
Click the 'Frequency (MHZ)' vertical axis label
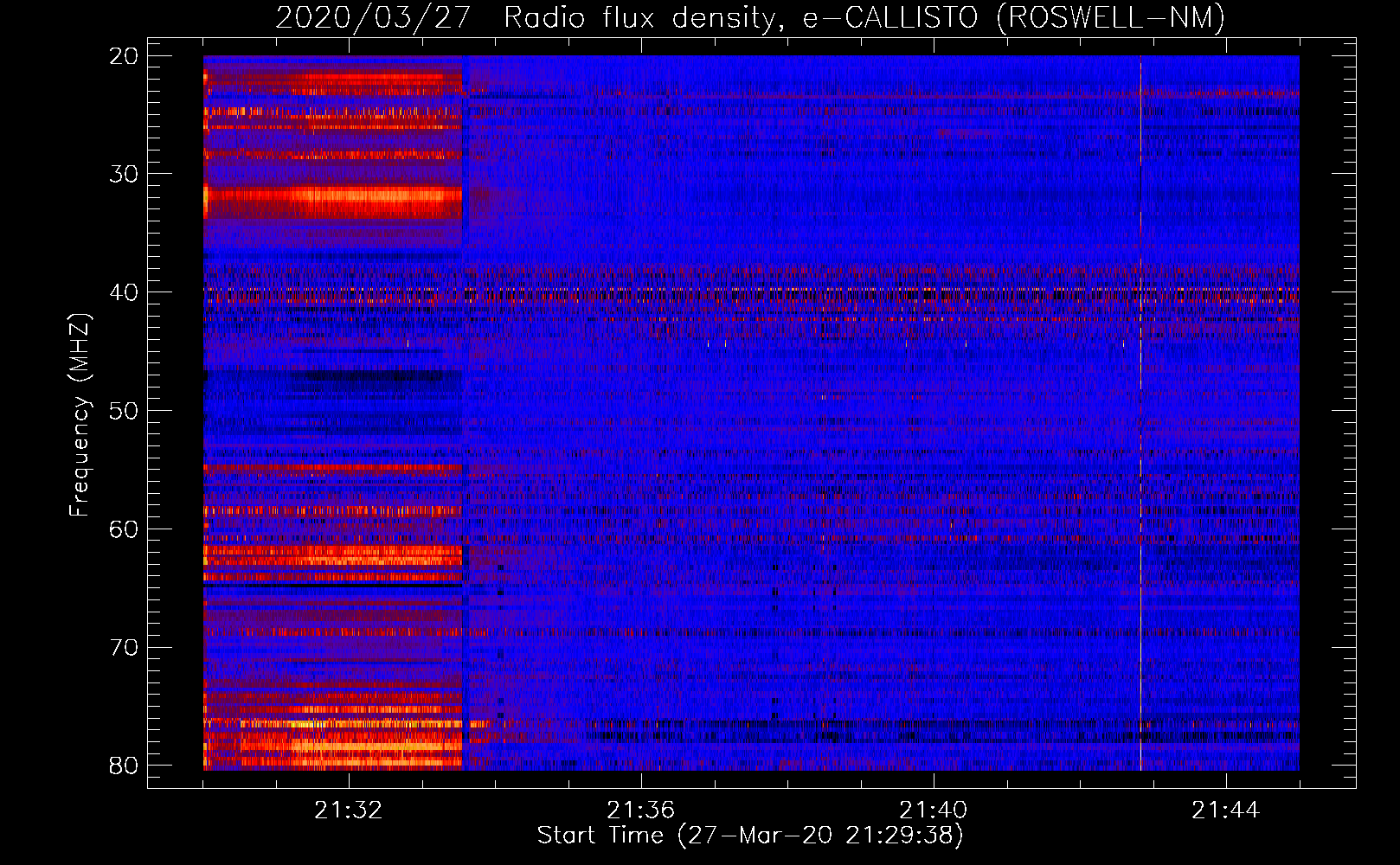click(80, 415)
